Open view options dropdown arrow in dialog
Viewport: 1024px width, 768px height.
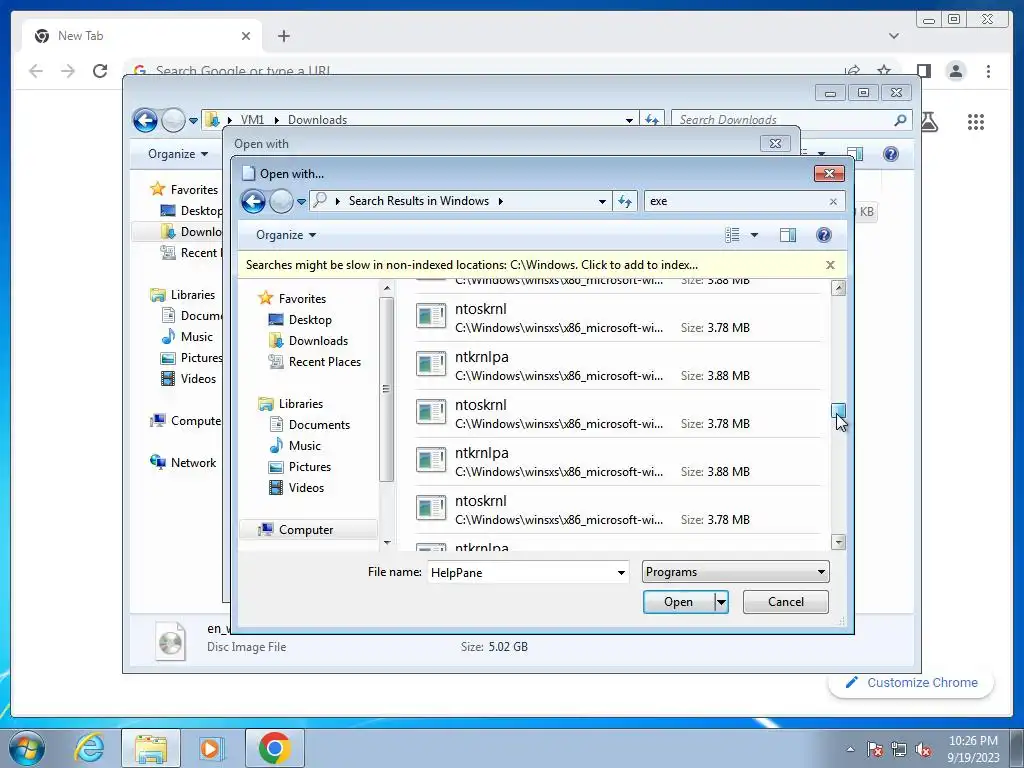click(x=754, y=235)
